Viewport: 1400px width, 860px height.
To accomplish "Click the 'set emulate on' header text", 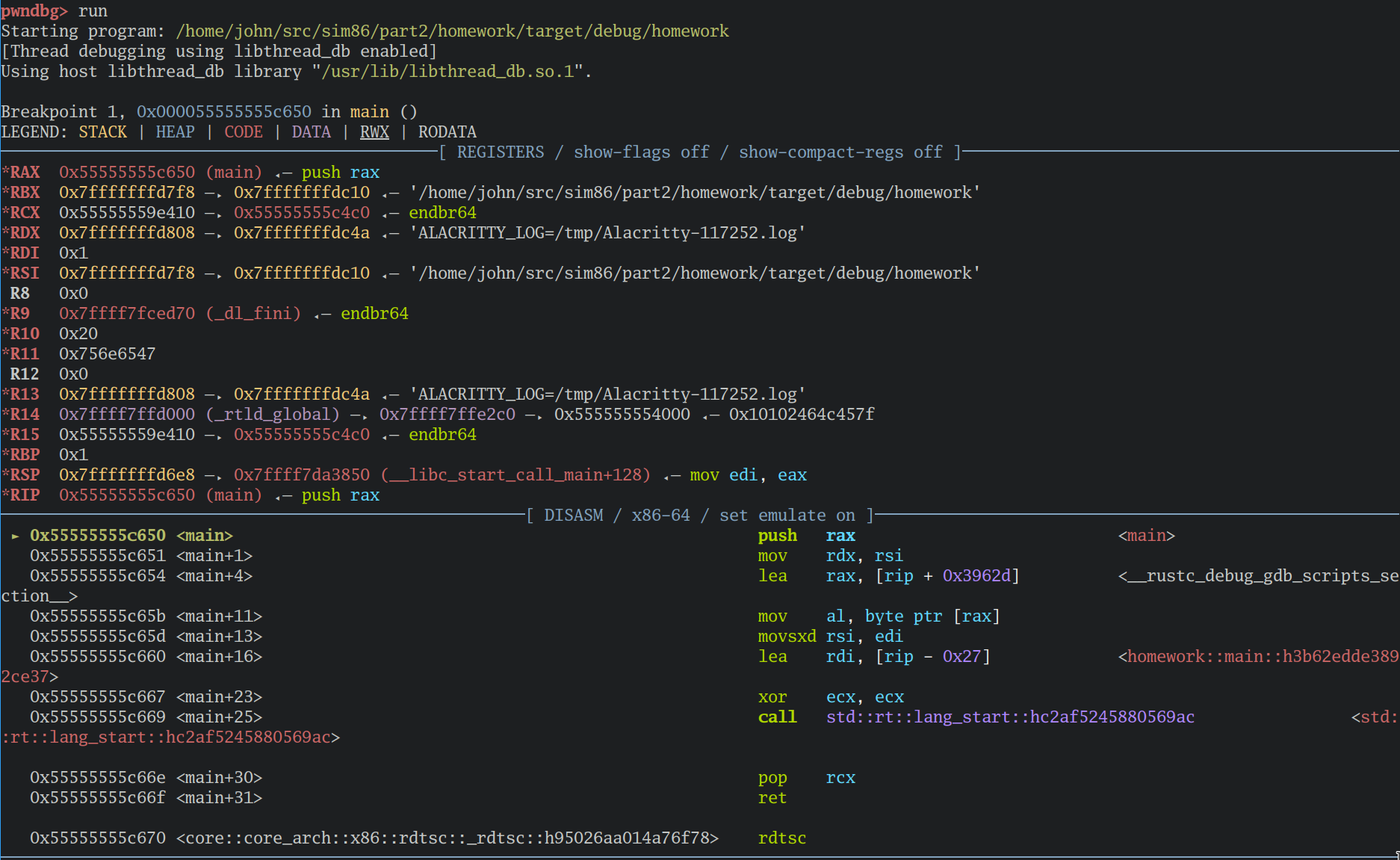I will [x=787, y=515].
